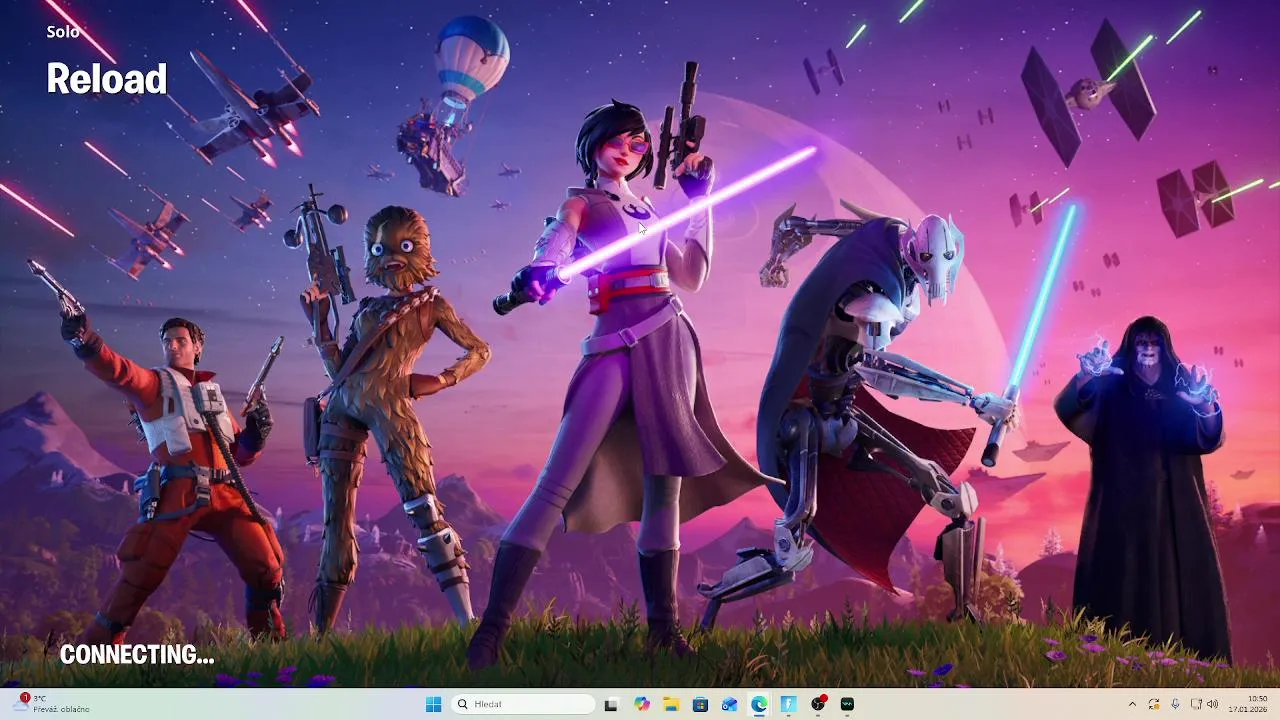Click the sync tray icon
Screen dimensions: 1280x720
pyautogui.click(x=1154, y=704)
